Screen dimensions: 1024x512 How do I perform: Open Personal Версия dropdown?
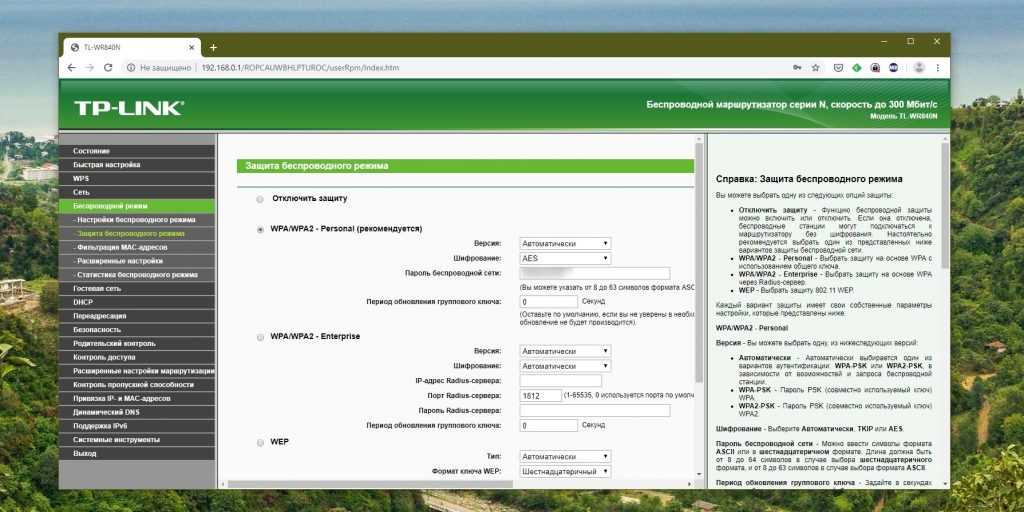tap(565, 243)
